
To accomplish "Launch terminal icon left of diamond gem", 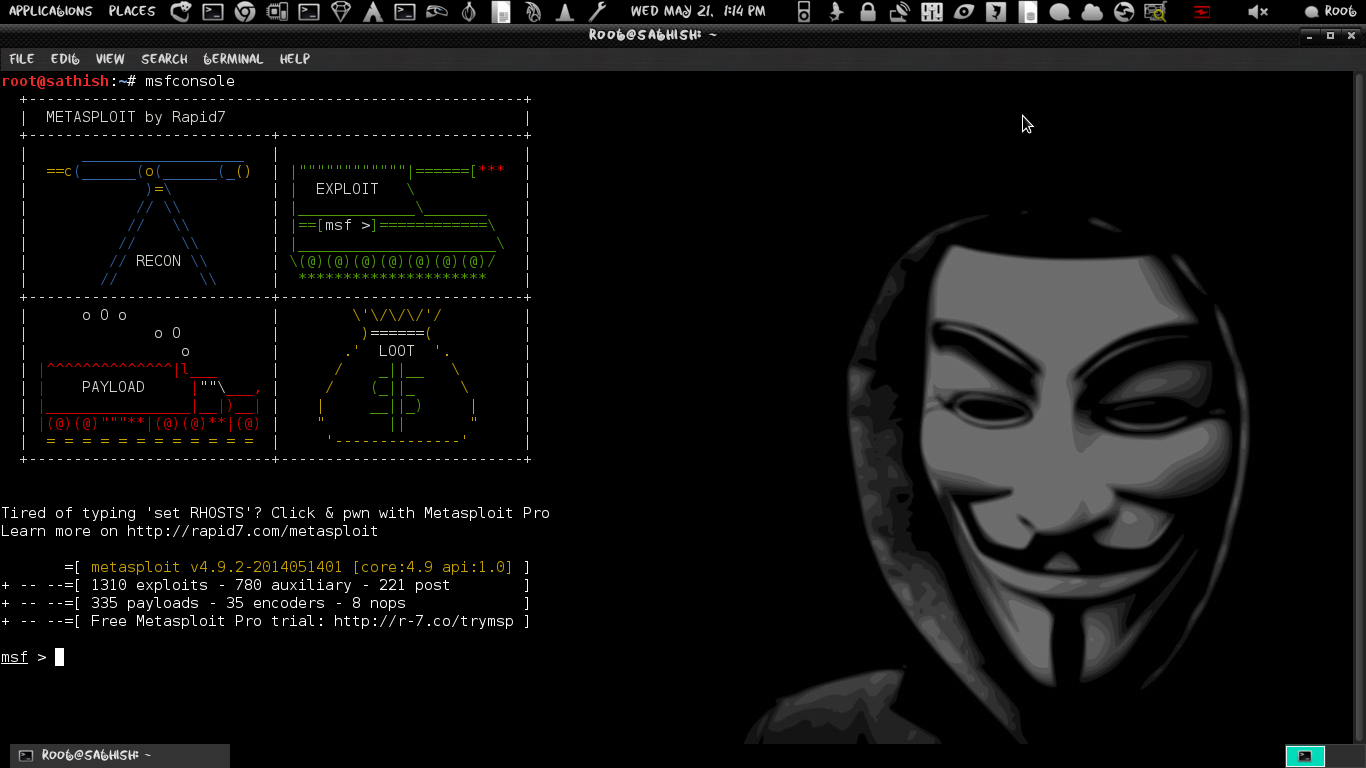I will (x=308, y=12).
